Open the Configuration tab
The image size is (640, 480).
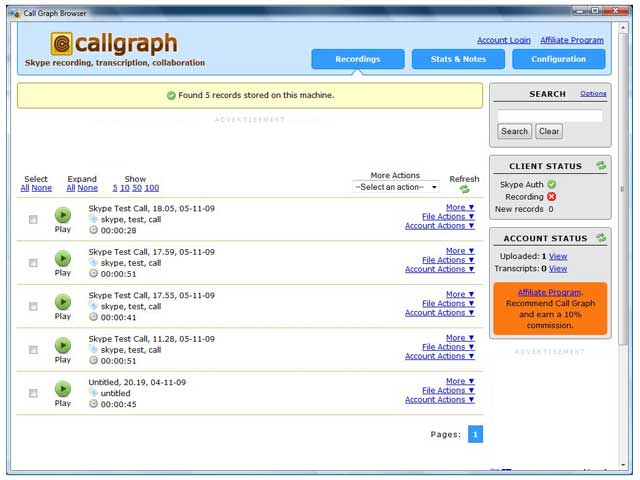[558, 59]
